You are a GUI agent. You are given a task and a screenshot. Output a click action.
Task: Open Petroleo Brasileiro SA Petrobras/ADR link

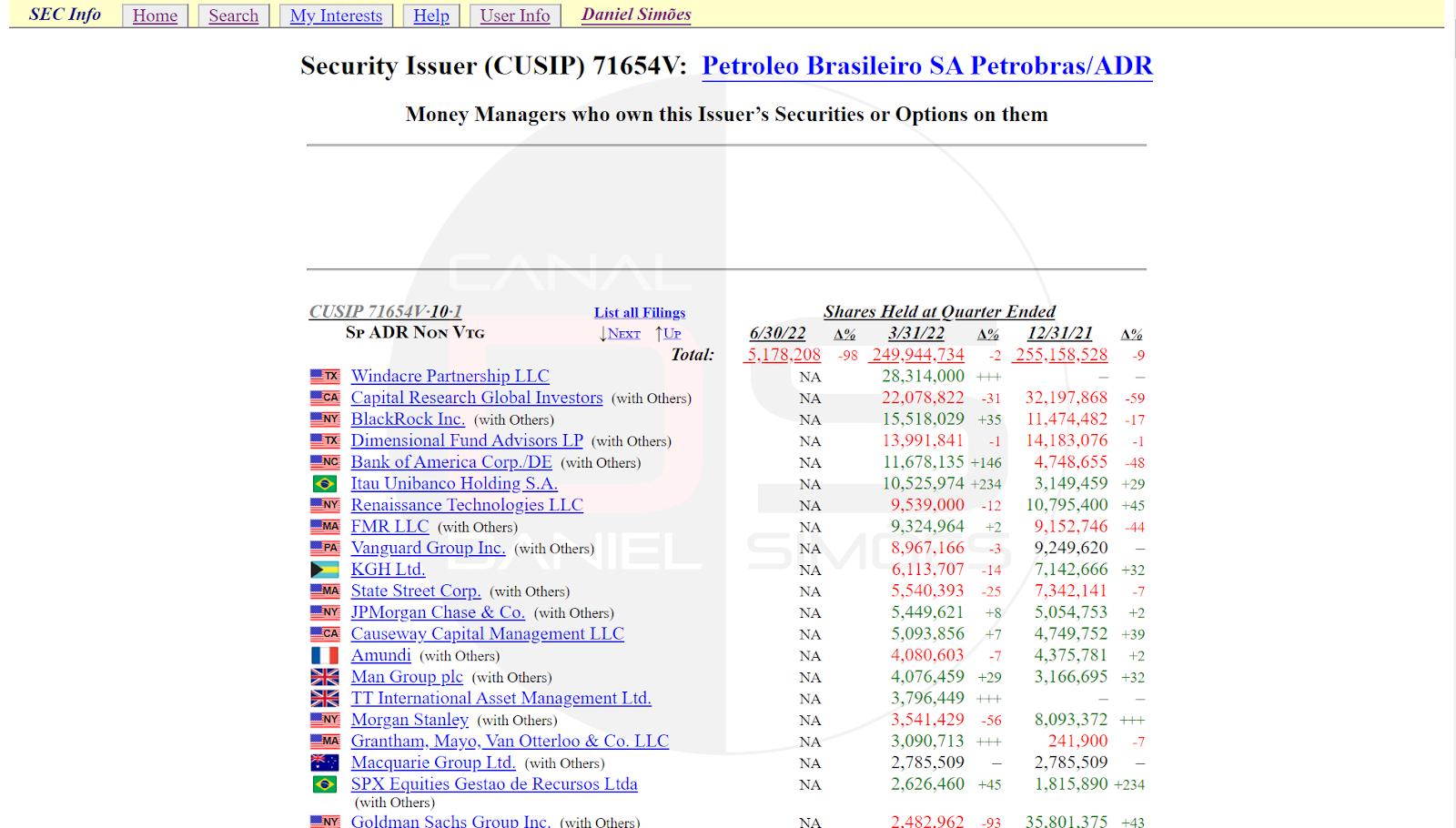coord(927,66)
